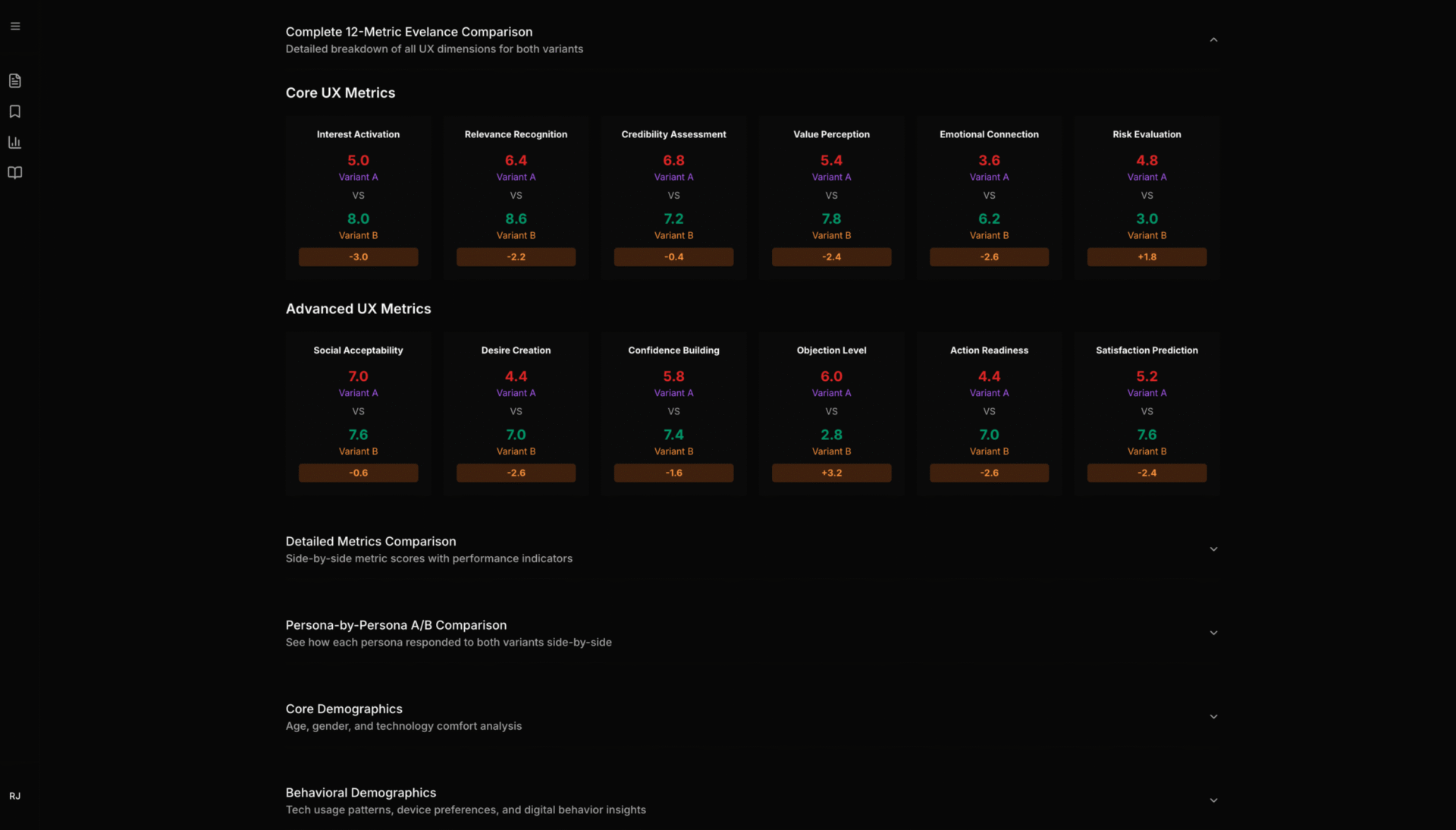Click the +1.8 Risk Evaluation badge
The image size is (1456, 830).
1147,257
